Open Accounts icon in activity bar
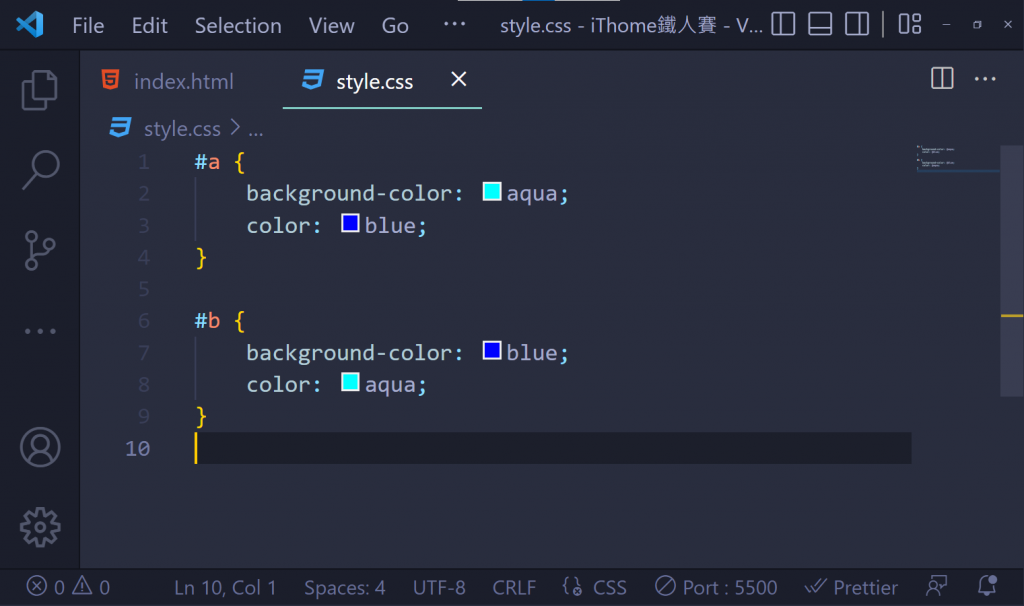The height and width of the screenshot is (606, 1024). 40,448
